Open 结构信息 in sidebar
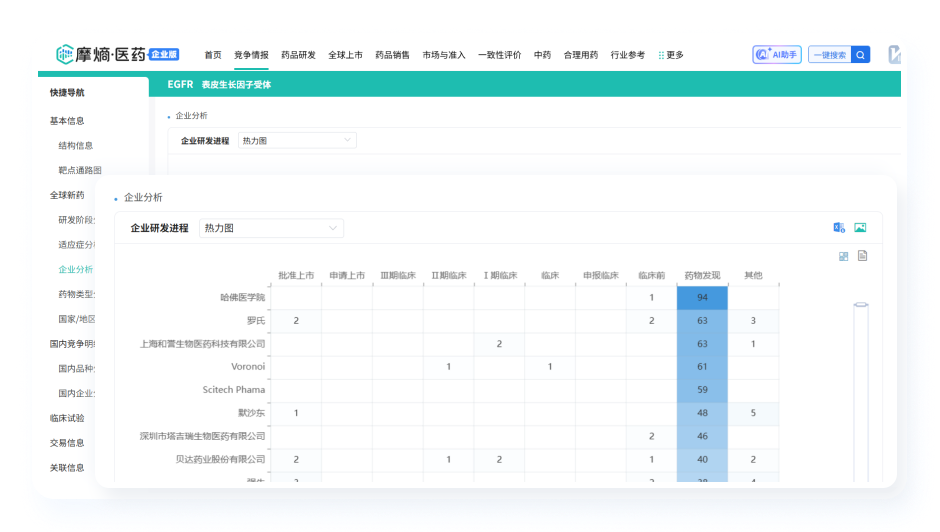Screen dimensions: 940x532 (x=76, y=145)
